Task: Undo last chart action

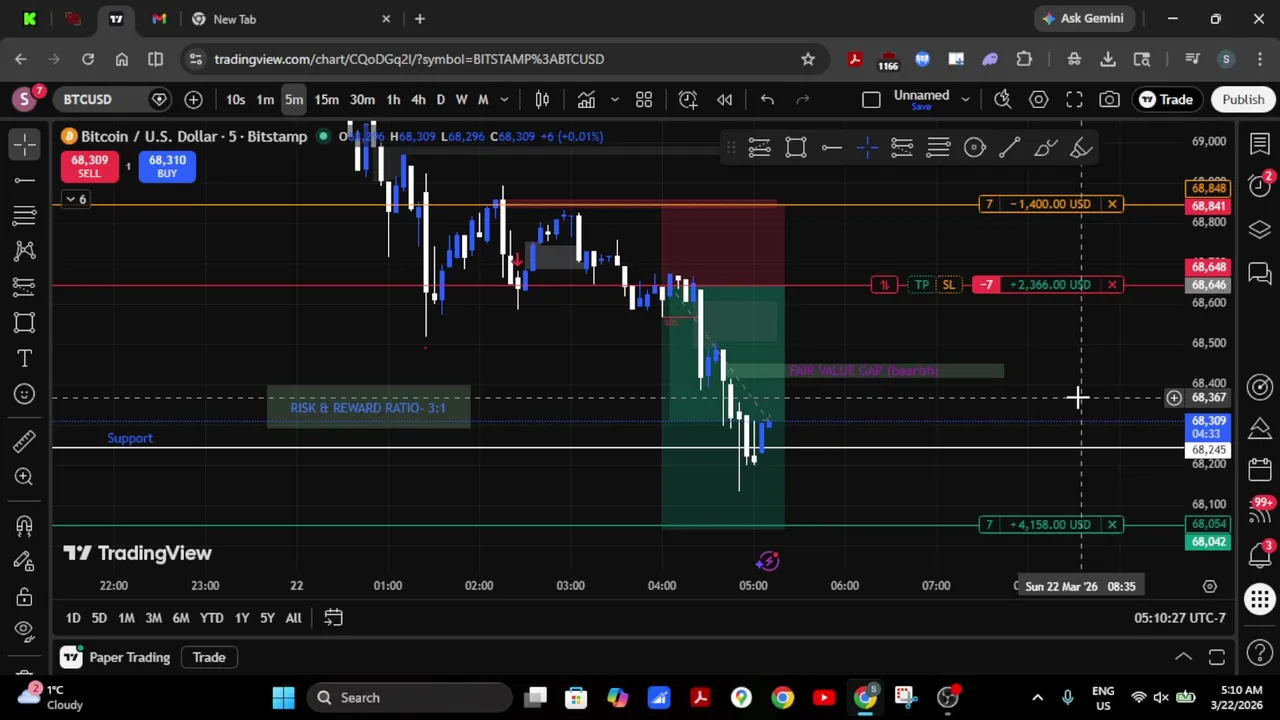Action: [x=767, y=99]
